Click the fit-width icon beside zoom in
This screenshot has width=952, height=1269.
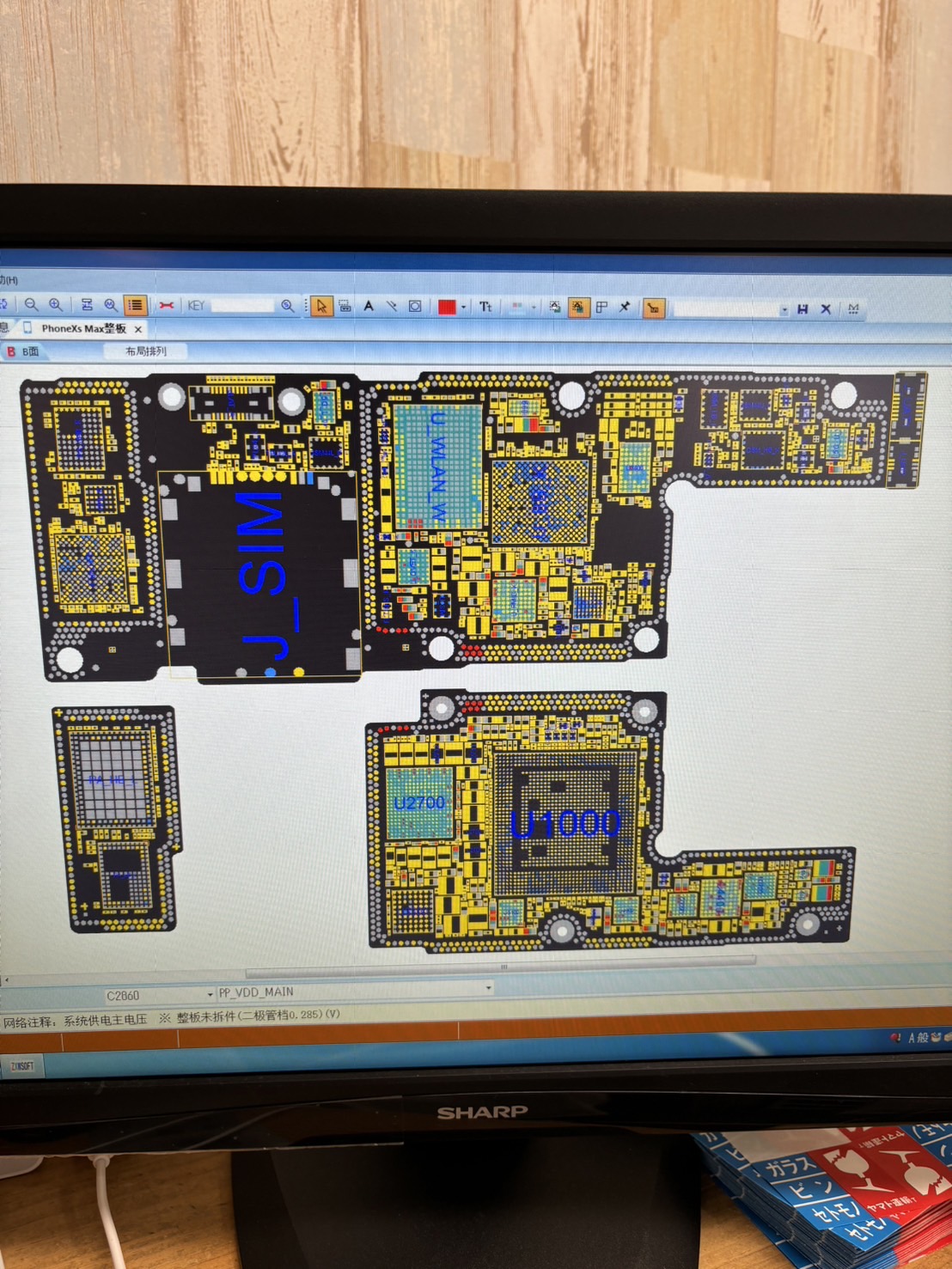point(87,305)
